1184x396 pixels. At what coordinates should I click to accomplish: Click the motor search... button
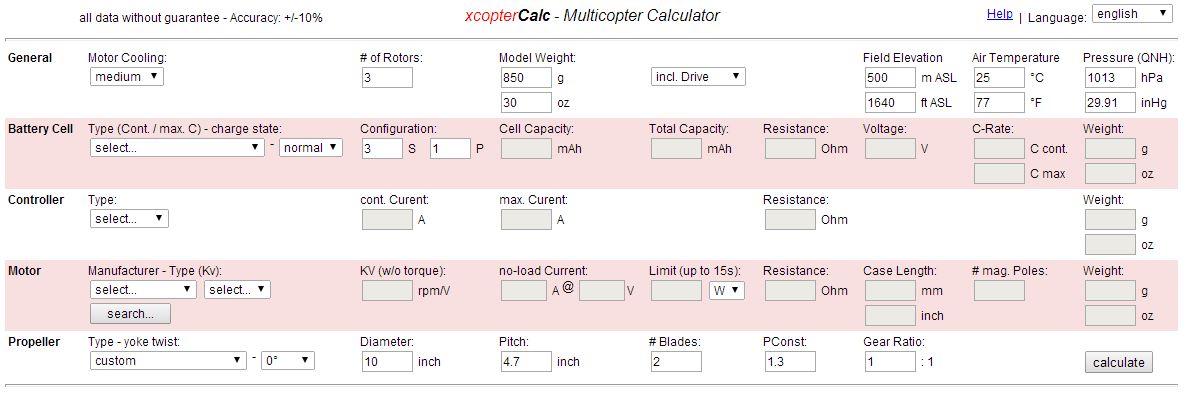(x=130, y=313)
